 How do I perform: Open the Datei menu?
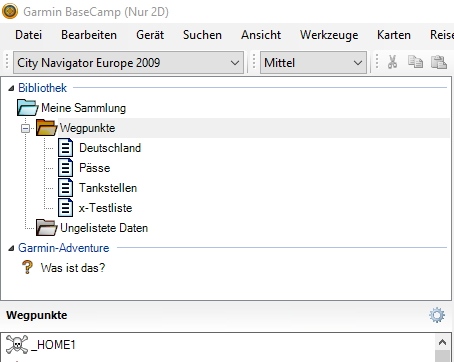click(29, 35)
